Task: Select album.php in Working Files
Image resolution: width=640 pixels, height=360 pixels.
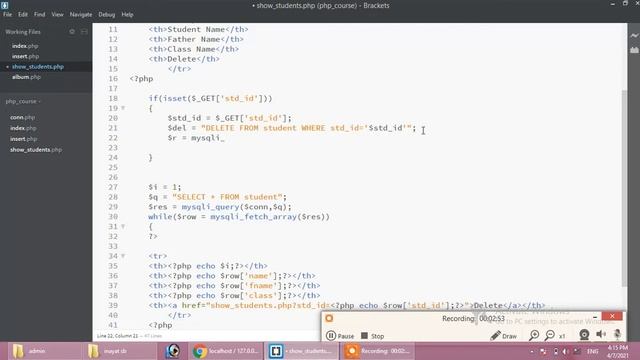Action: point(26,77)
